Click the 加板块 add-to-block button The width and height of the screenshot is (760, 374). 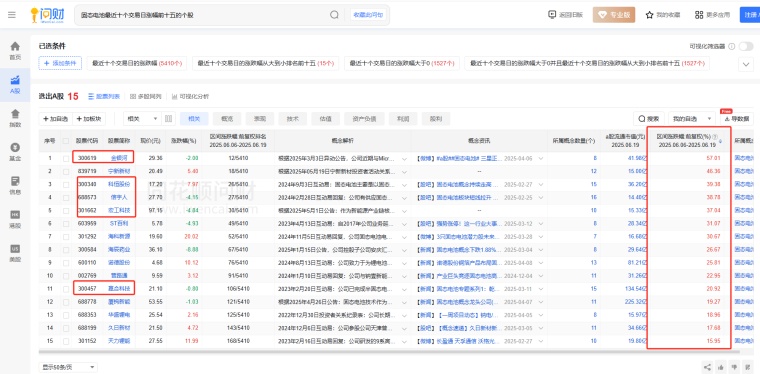(x=89, y=119)
